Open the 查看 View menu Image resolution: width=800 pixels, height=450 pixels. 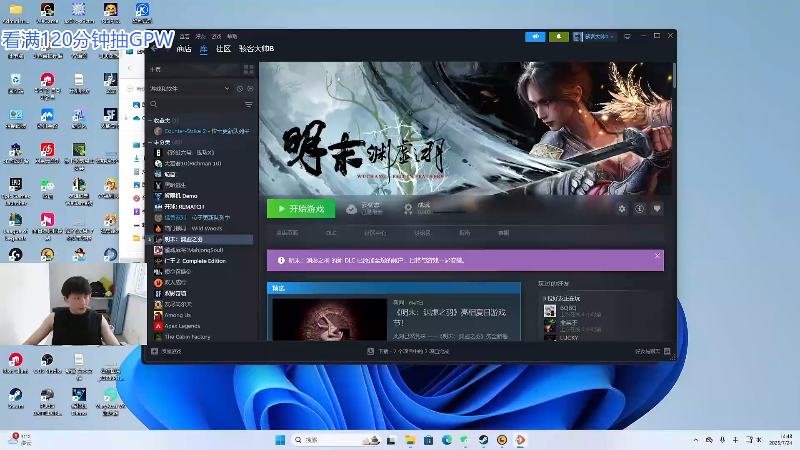pos(185,37)
